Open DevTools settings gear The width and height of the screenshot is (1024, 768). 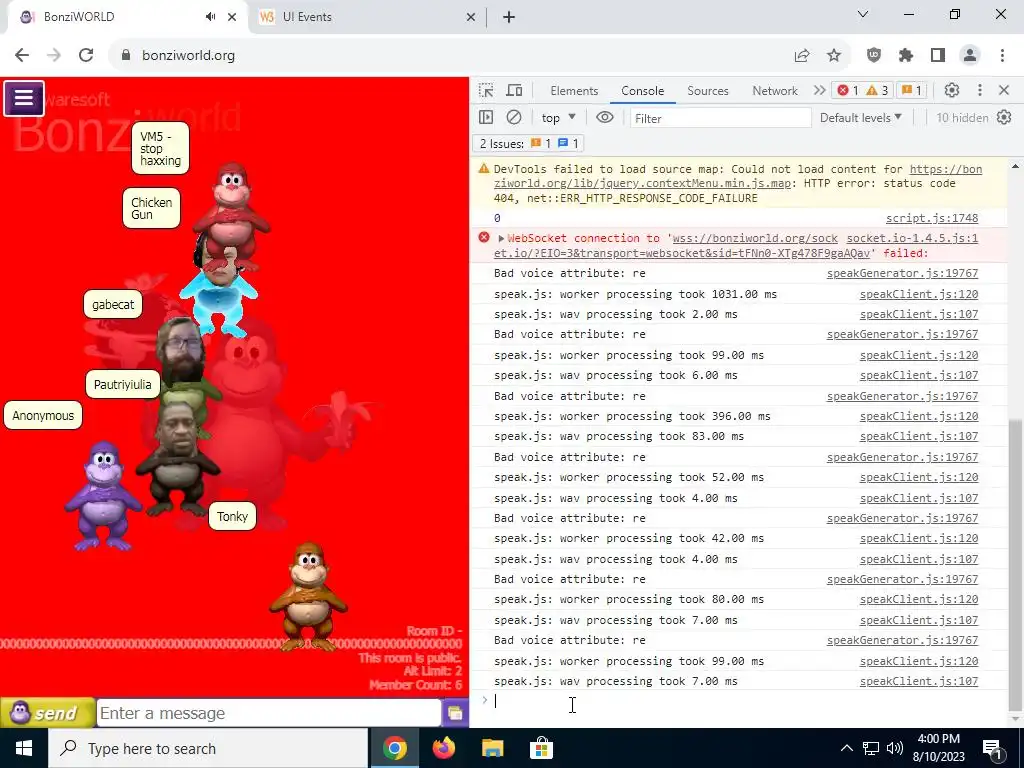952,90
